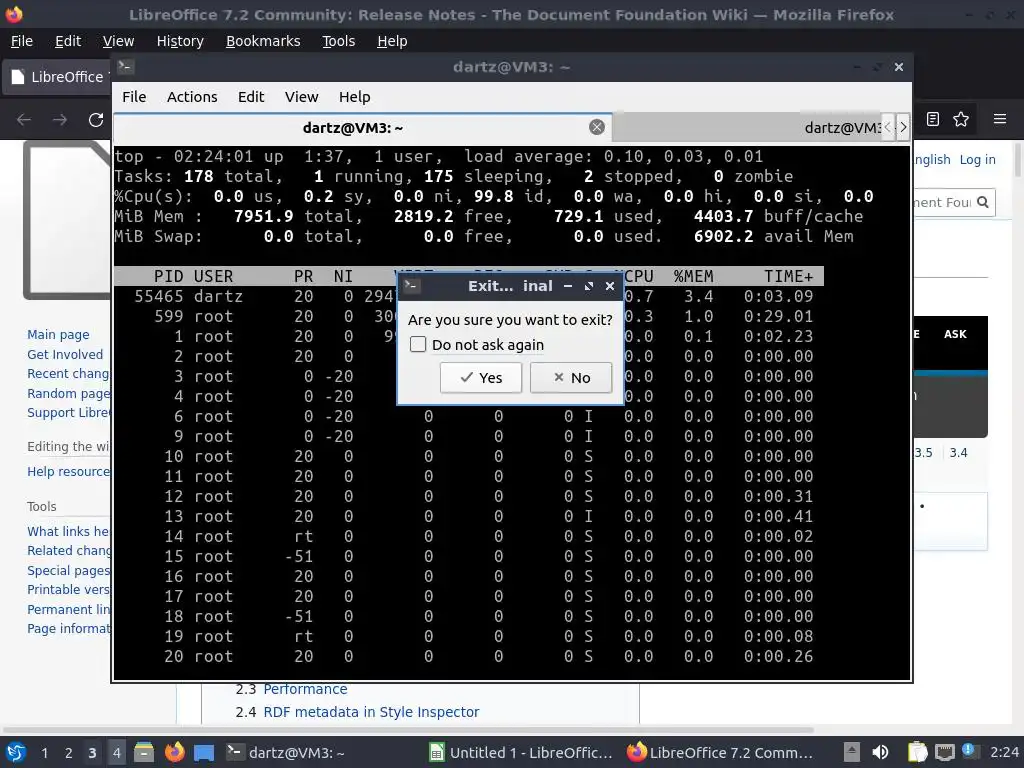Open the terminal File menu

click(x=134, y=97)
